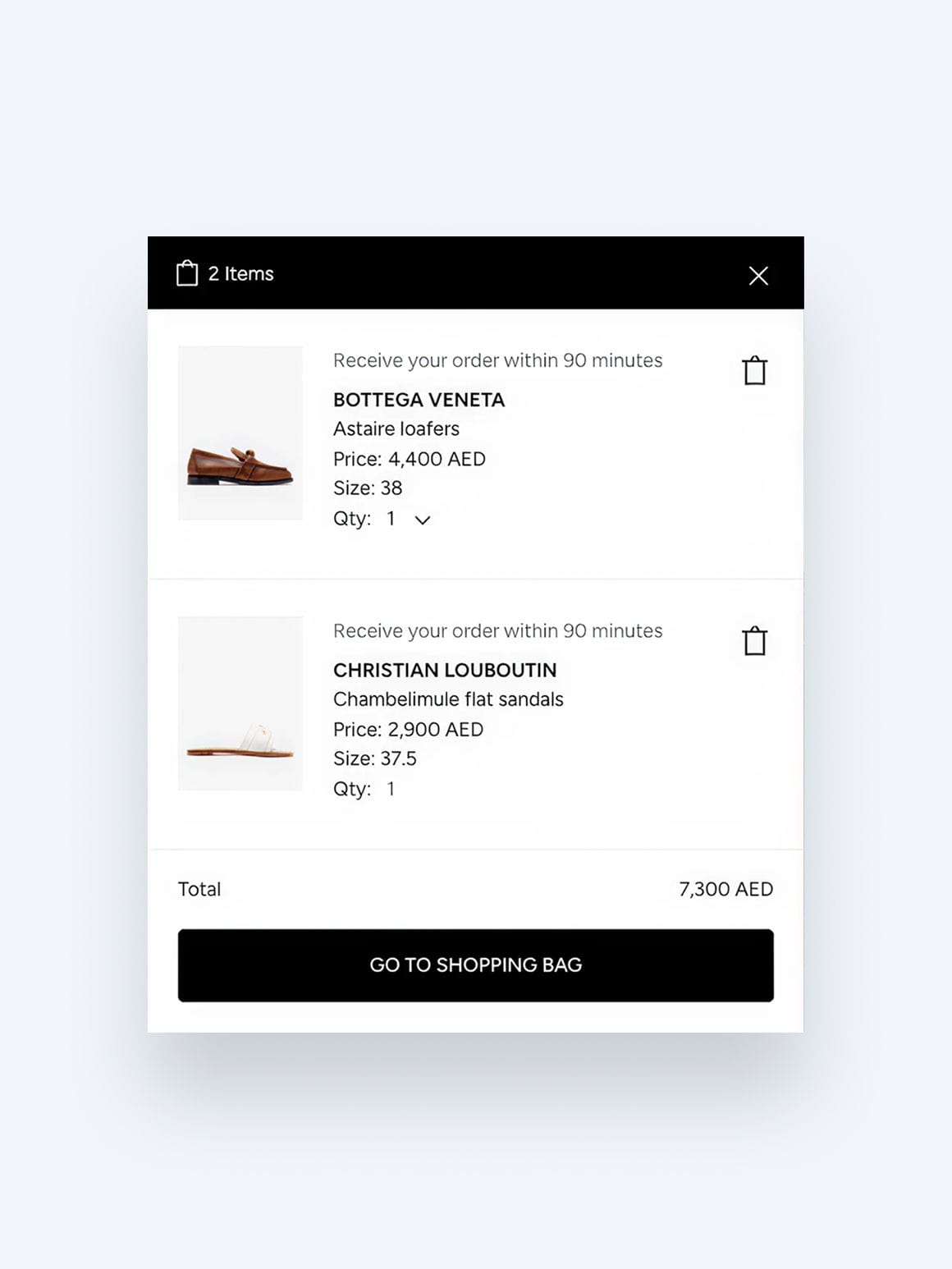Click the Chambelimule flat sandals product name

coord(448,699)
